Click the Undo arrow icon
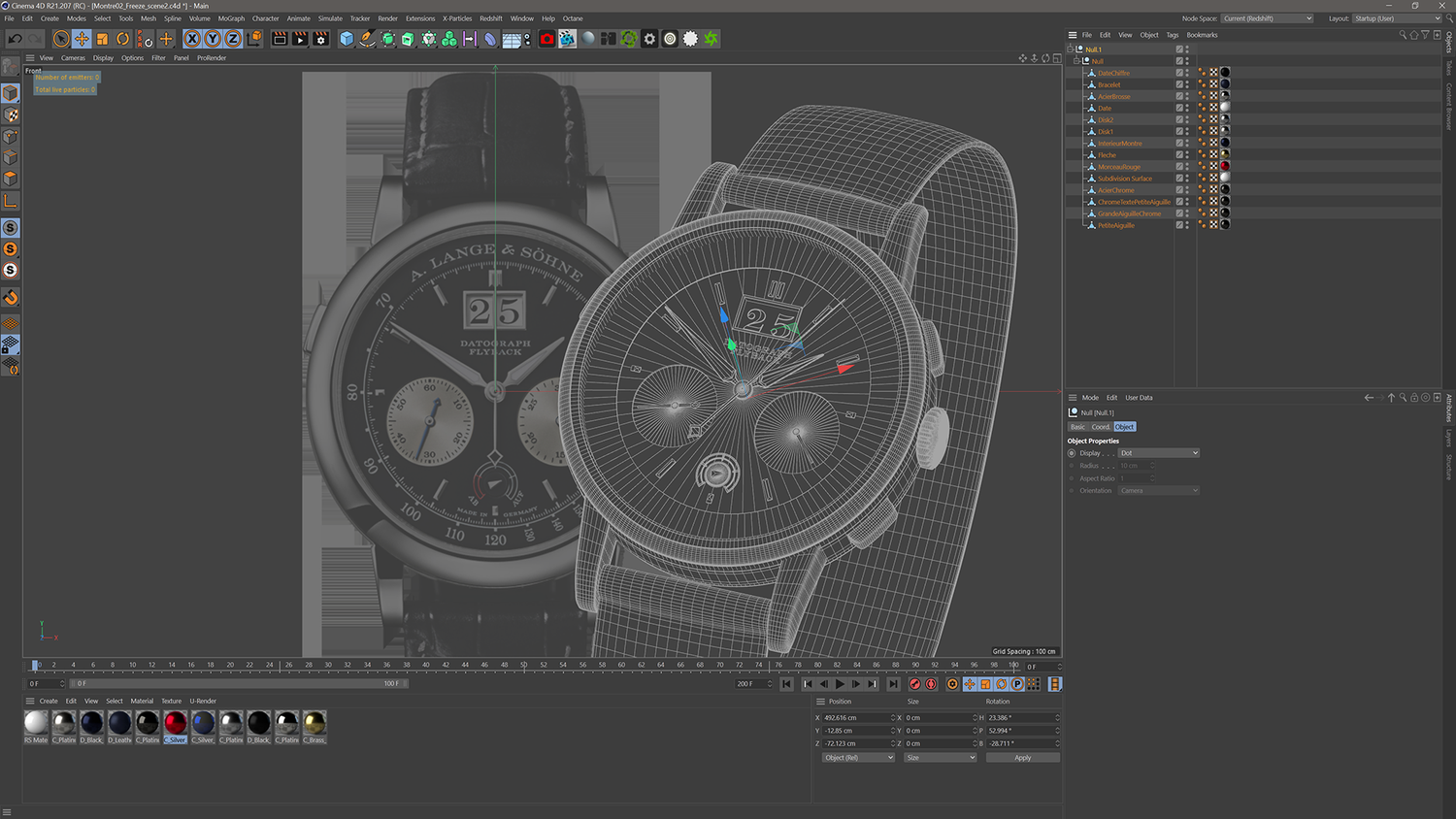 [16, 39]
